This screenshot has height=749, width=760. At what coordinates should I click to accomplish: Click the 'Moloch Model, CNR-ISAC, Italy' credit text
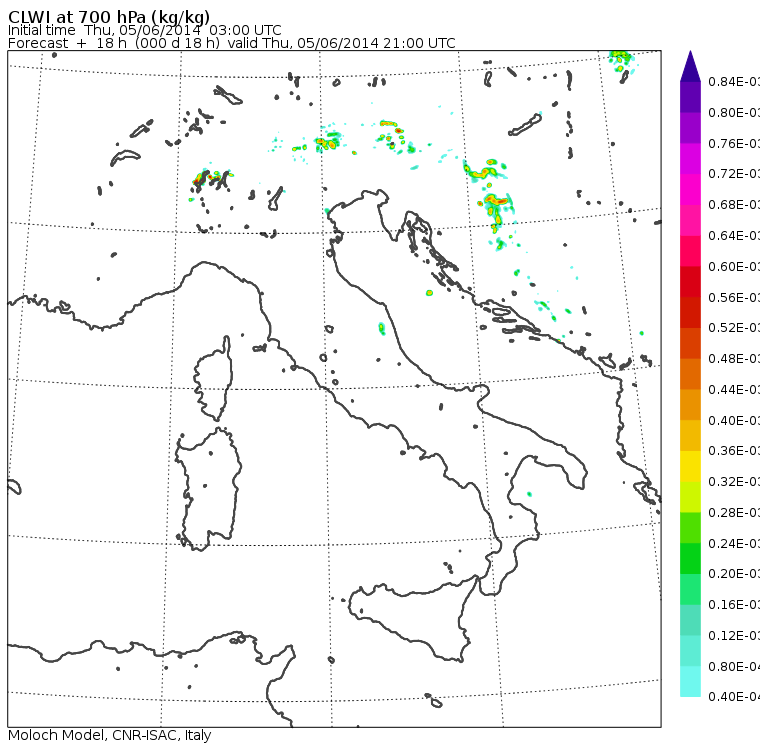pos(110,735)
